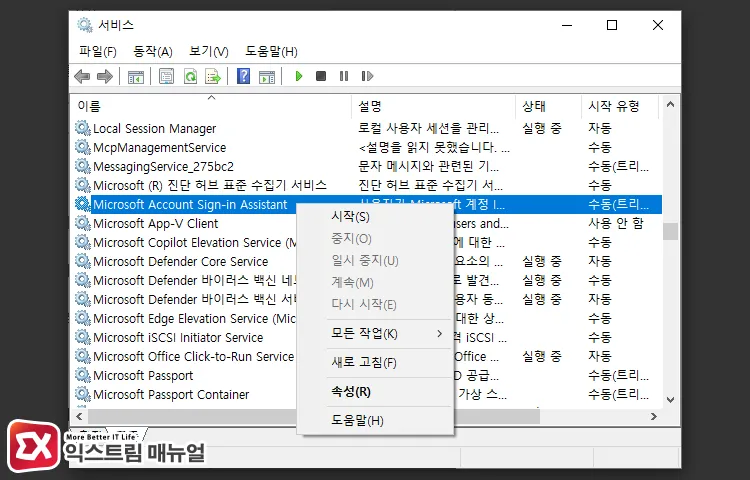
Task: Select the McpManagementService row
Action: (x=367, y=147)
